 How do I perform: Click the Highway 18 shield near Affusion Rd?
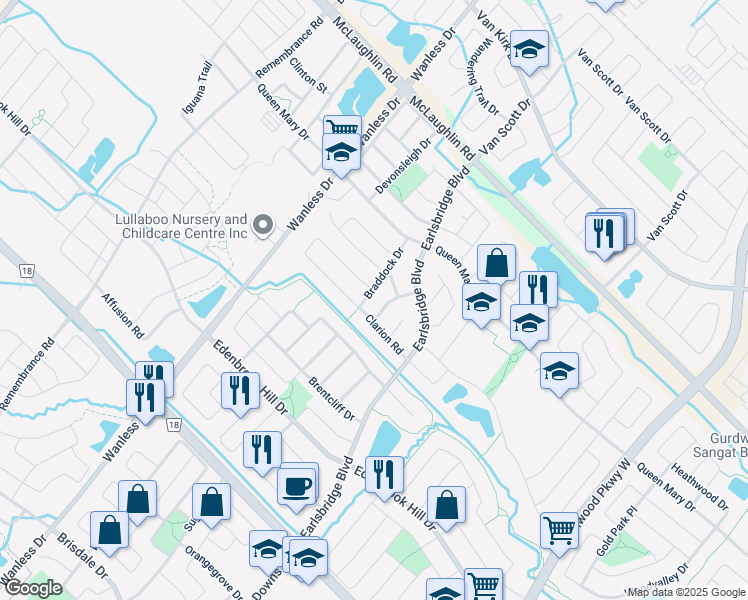tap(27, 271)
